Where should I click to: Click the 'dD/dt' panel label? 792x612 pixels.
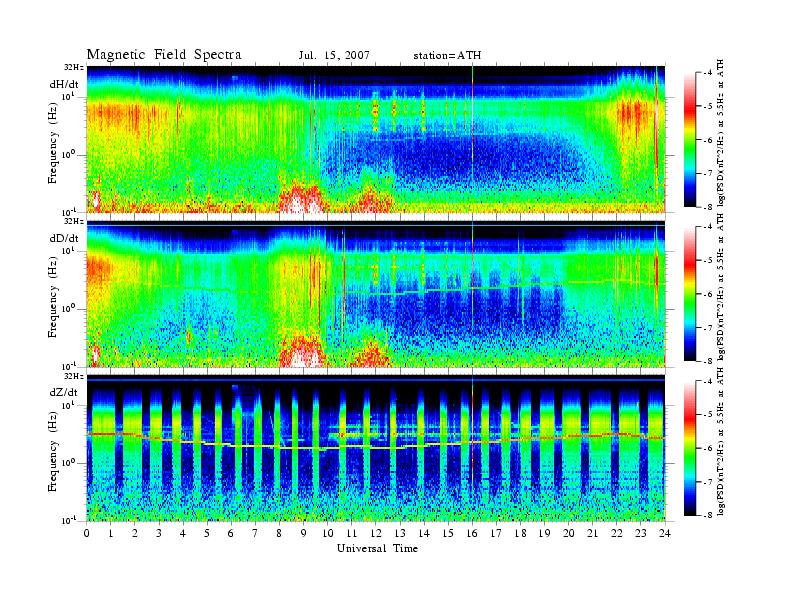[64, 238]
